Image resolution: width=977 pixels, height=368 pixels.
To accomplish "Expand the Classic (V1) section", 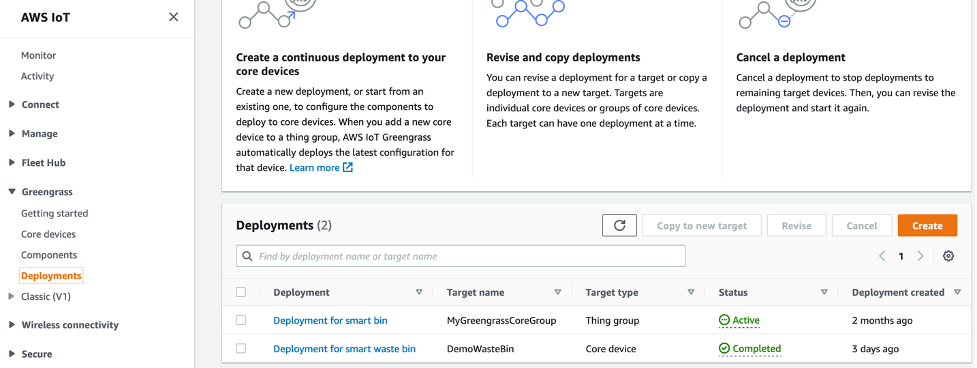I will pos(12,296).
